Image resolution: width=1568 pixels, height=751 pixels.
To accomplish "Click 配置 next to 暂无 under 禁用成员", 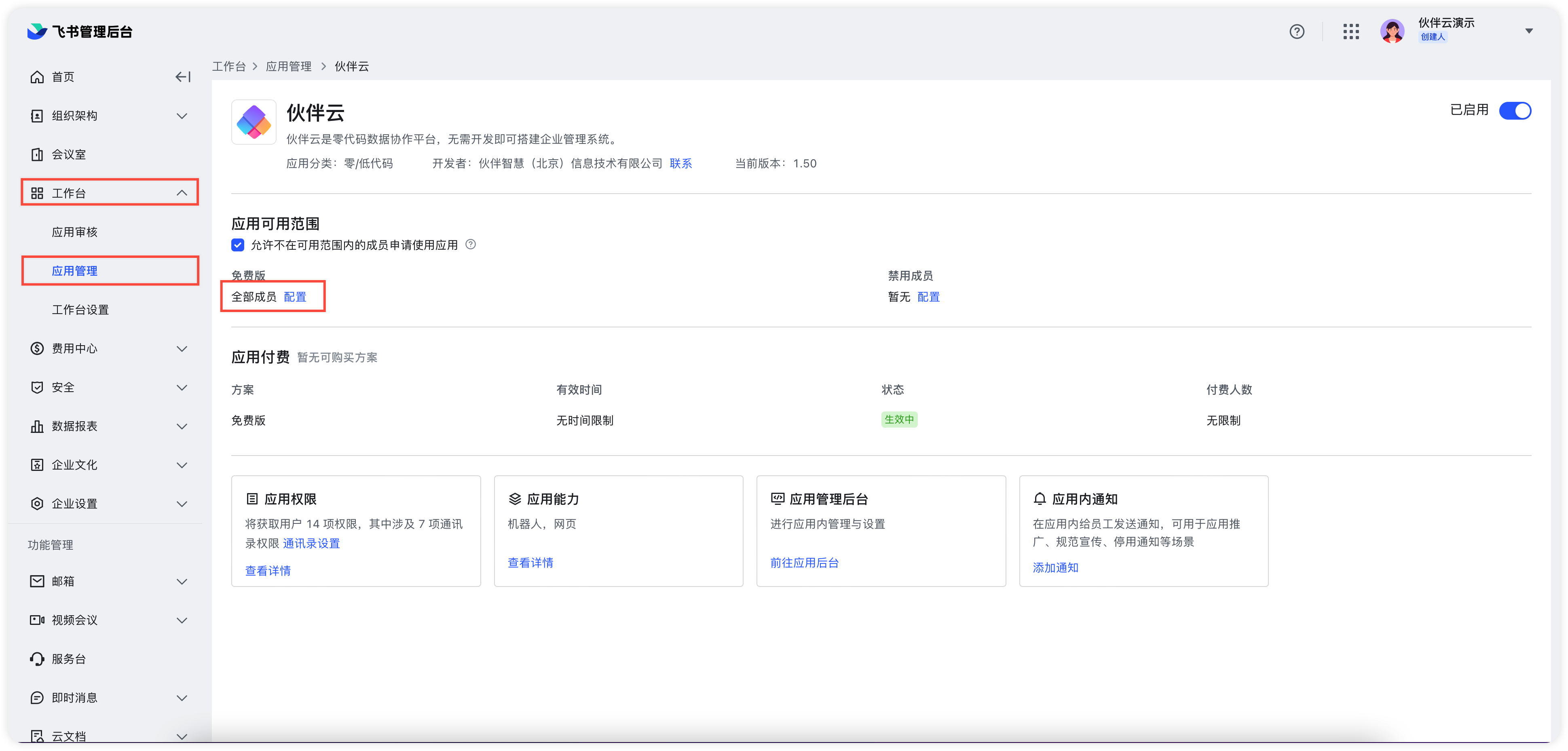I will pos(928,297).
